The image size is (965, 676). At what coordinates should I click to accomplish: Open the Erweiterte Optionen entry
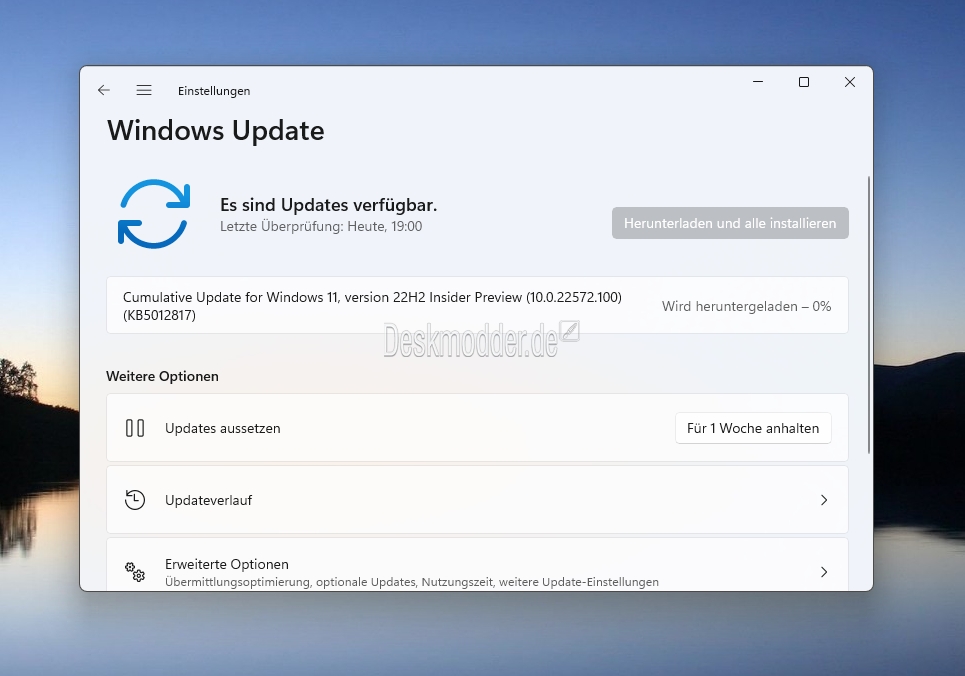click(x=477, y=565)
